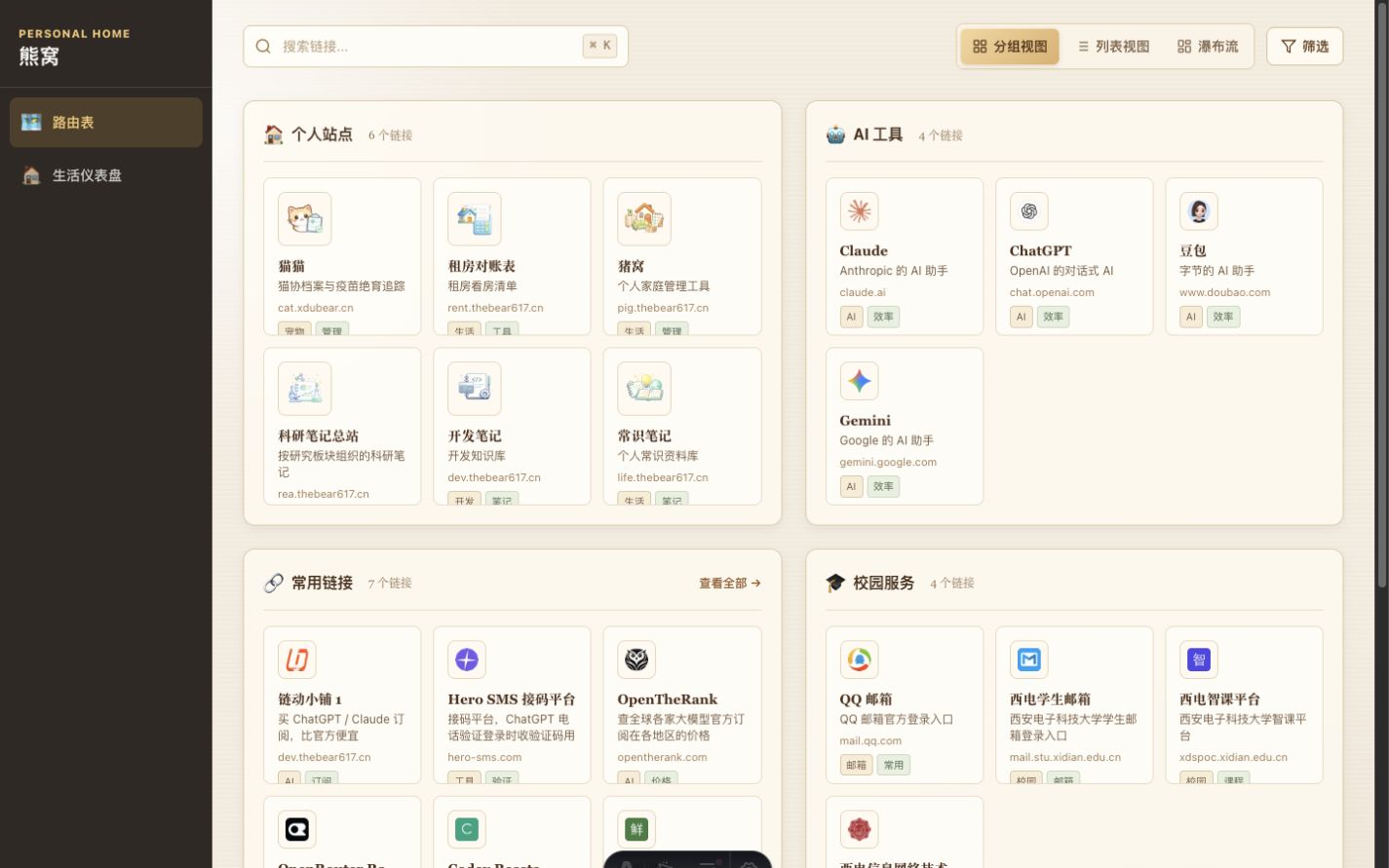
Task: Open the gemini.google.com link text
Action: pyautogui.click(x=888, y=462)
